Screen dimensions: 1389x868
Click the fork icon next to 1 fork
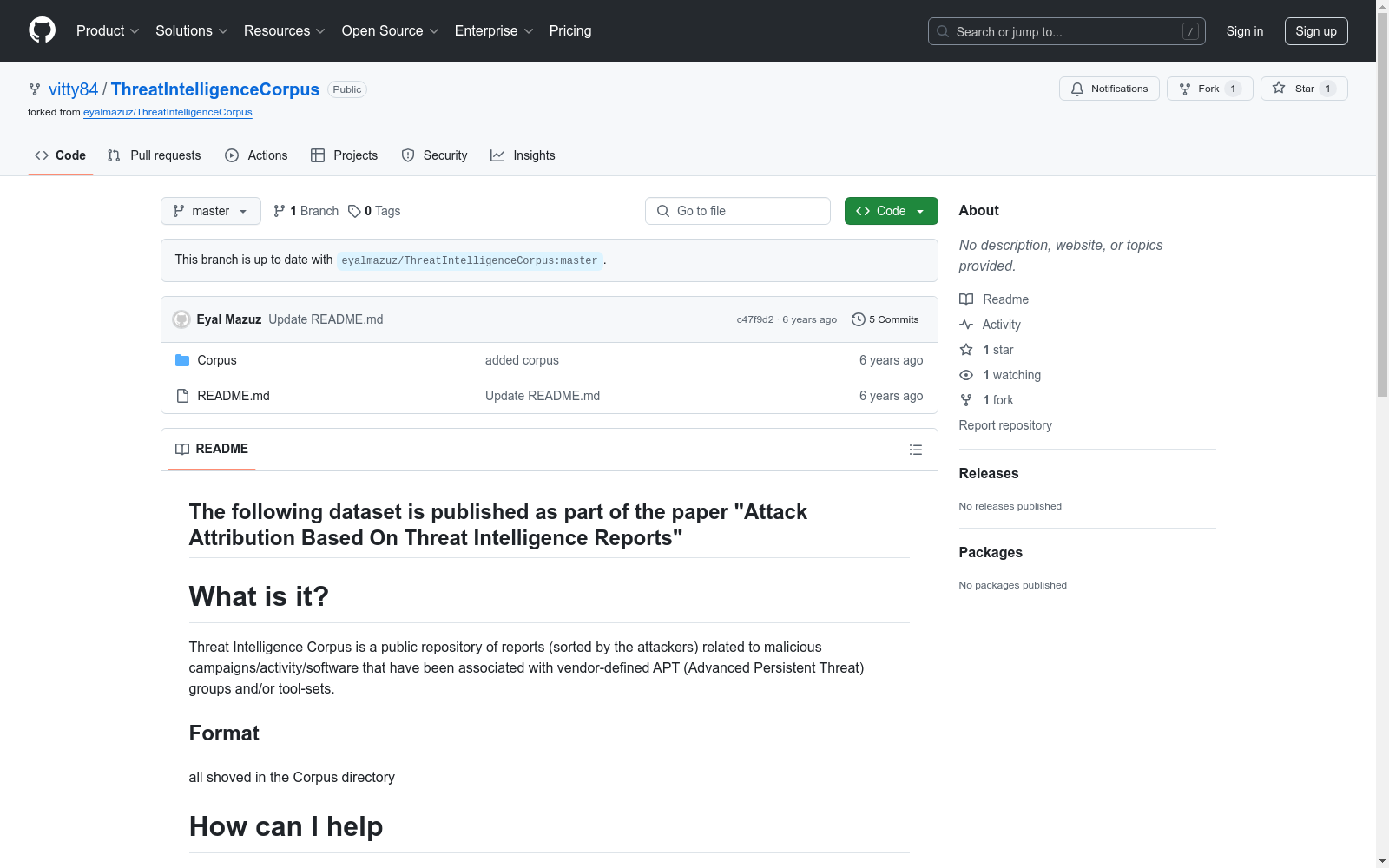966,400
